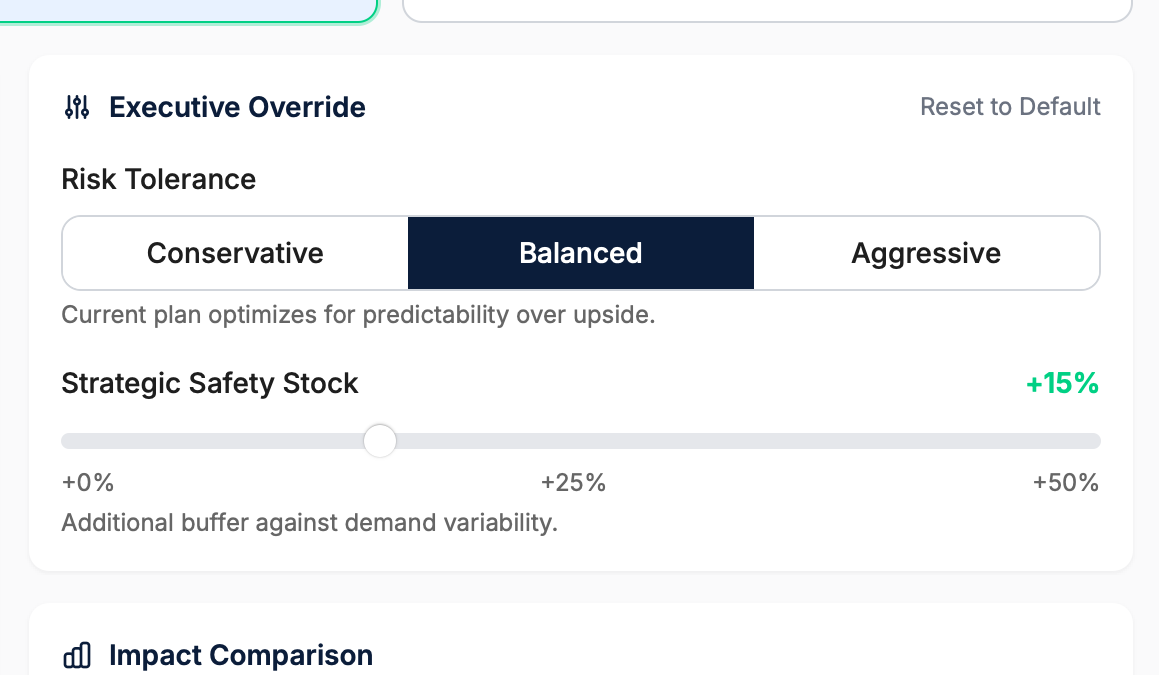Click the green +15% safety stock value
The width and height of the screenshot is (1159, 675).
[1062, 383]
